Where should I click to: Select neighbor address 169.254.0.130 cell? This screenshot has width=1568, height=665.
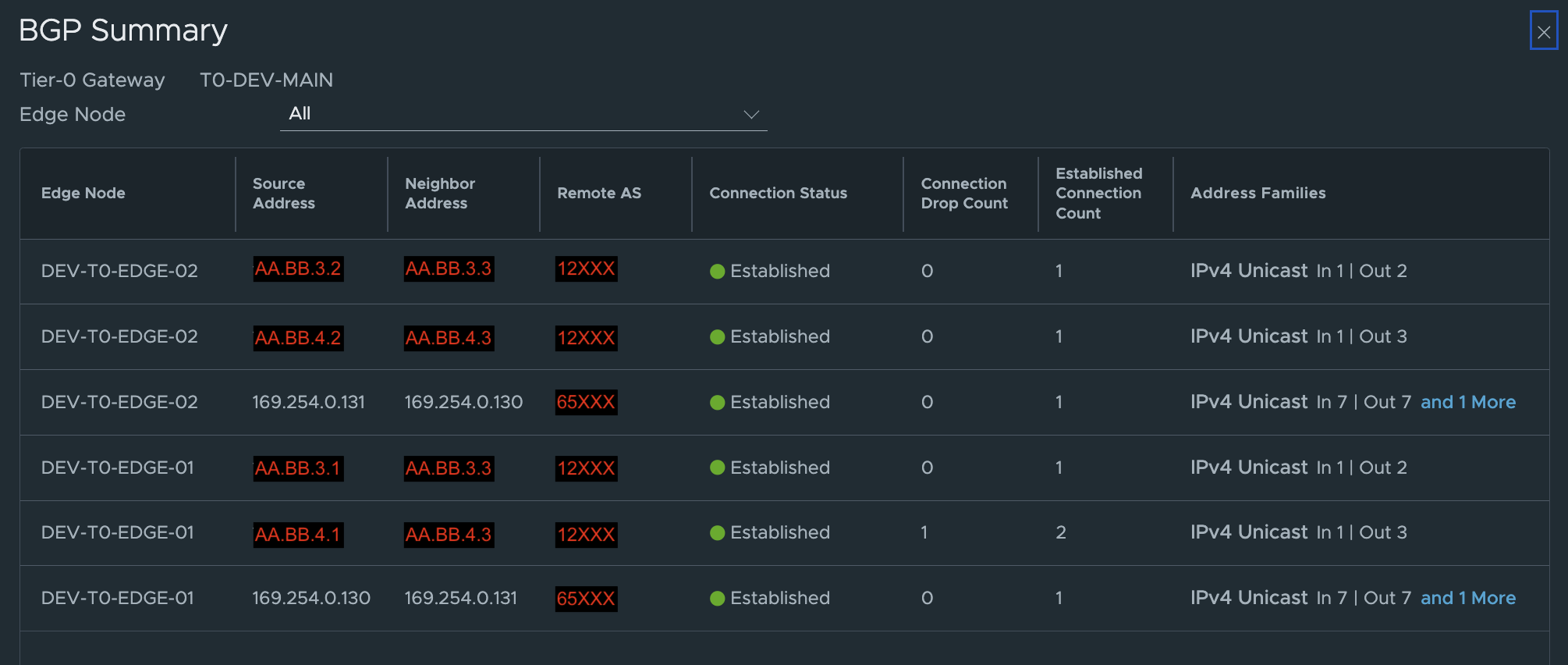(x=463, y=402)
